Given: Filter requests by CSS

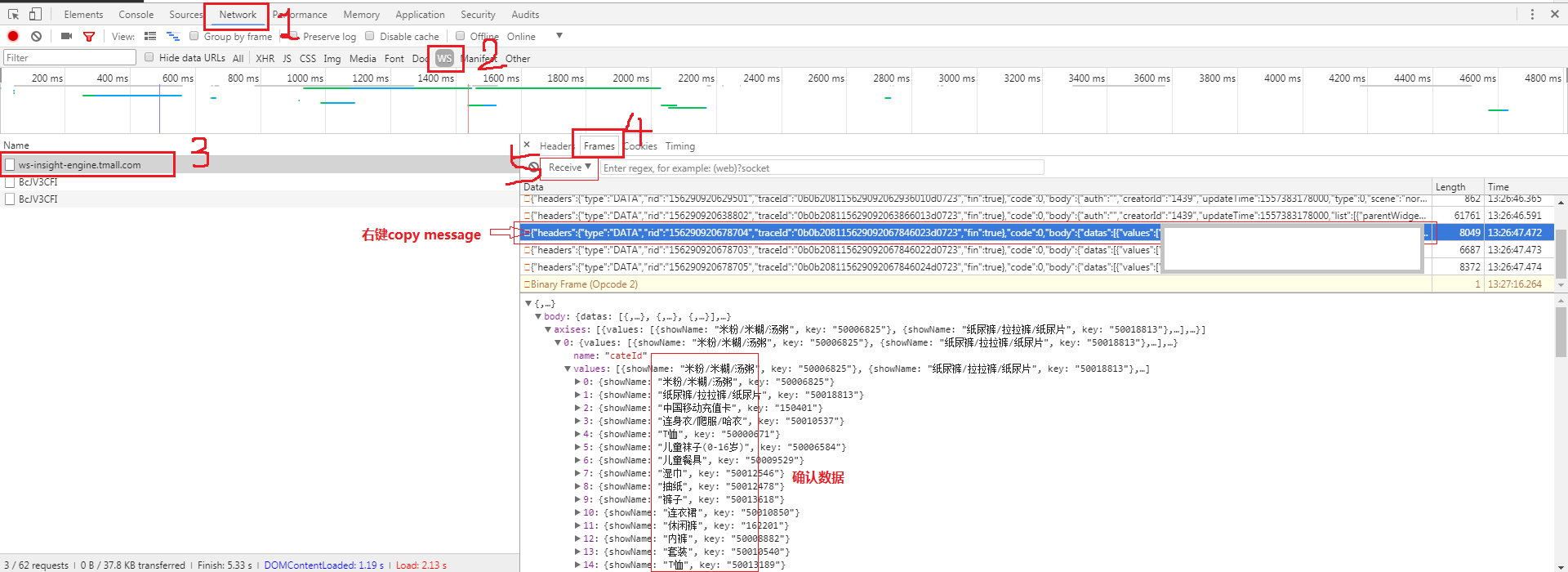Looking at the screenshot, I should 308,58.
